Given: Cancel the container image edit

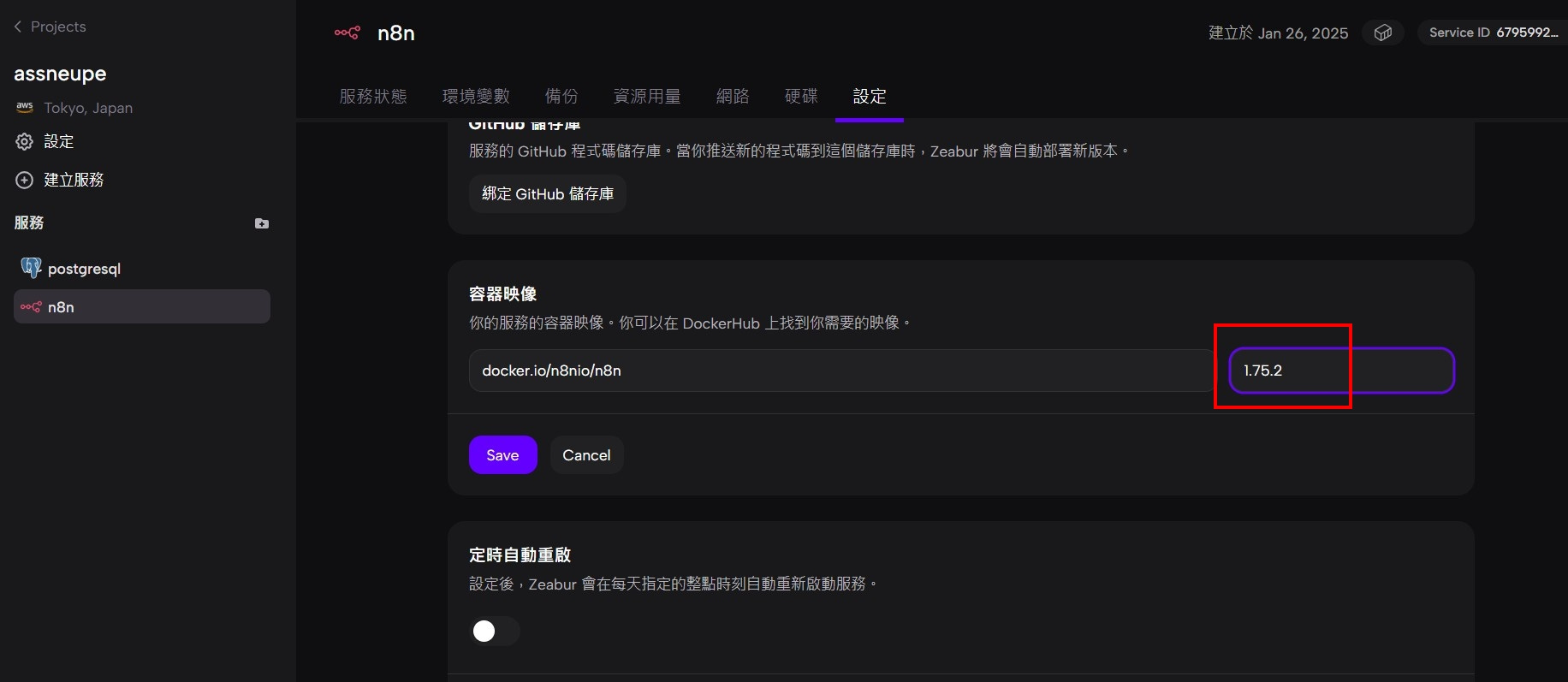Looking at the screenshot, I should (586, 455).
